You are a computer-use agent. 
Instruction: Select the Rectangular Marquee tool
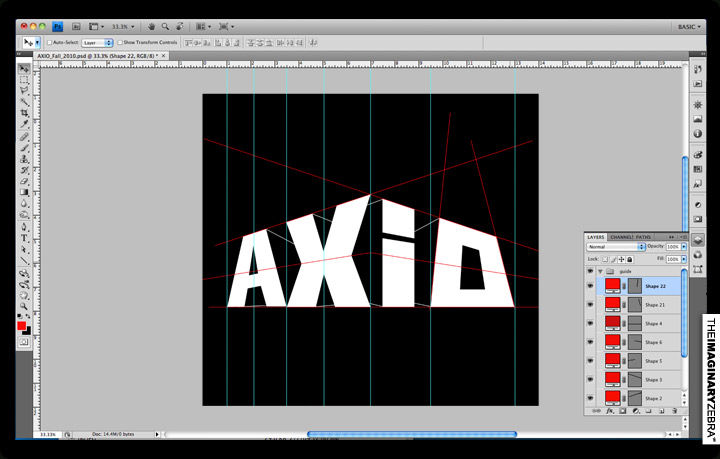[x=24, y=80]
